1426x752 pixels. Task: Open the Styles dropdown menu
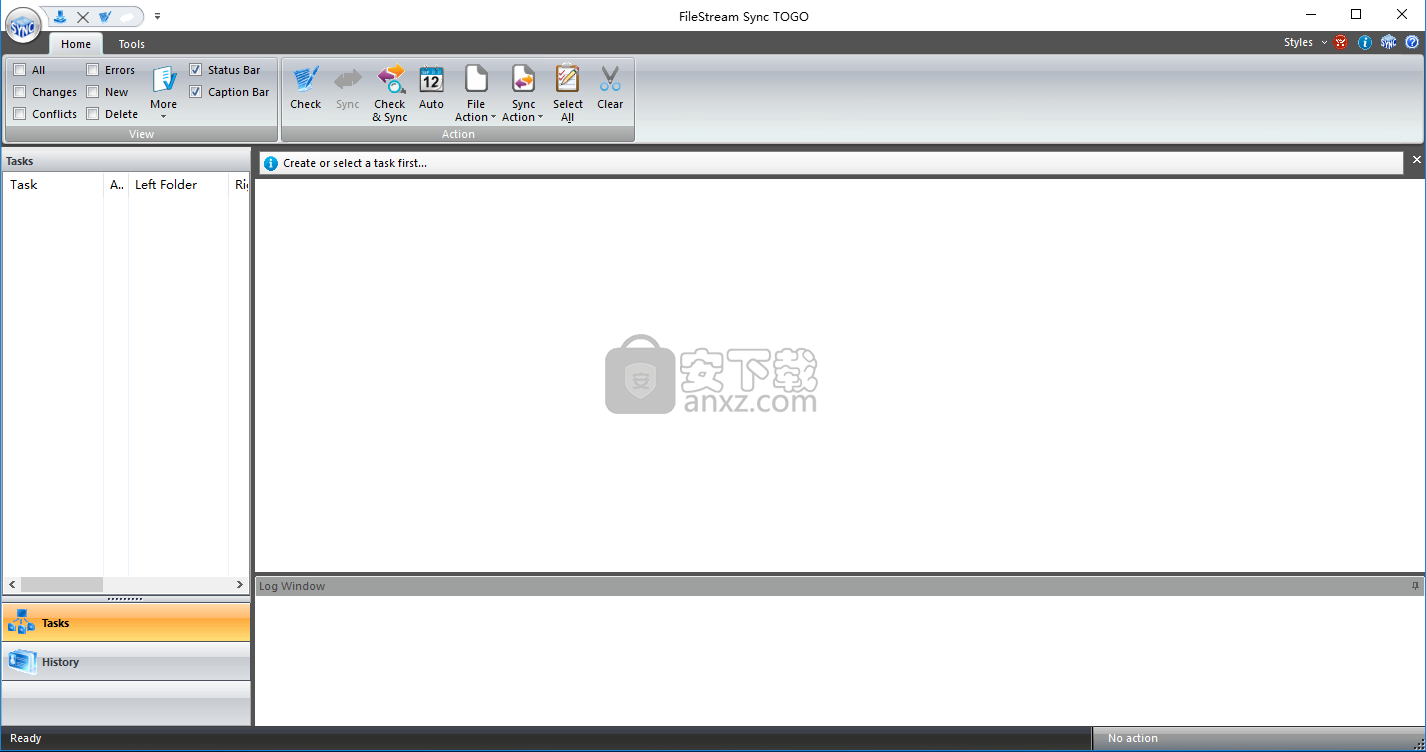tap(1305, 43)
